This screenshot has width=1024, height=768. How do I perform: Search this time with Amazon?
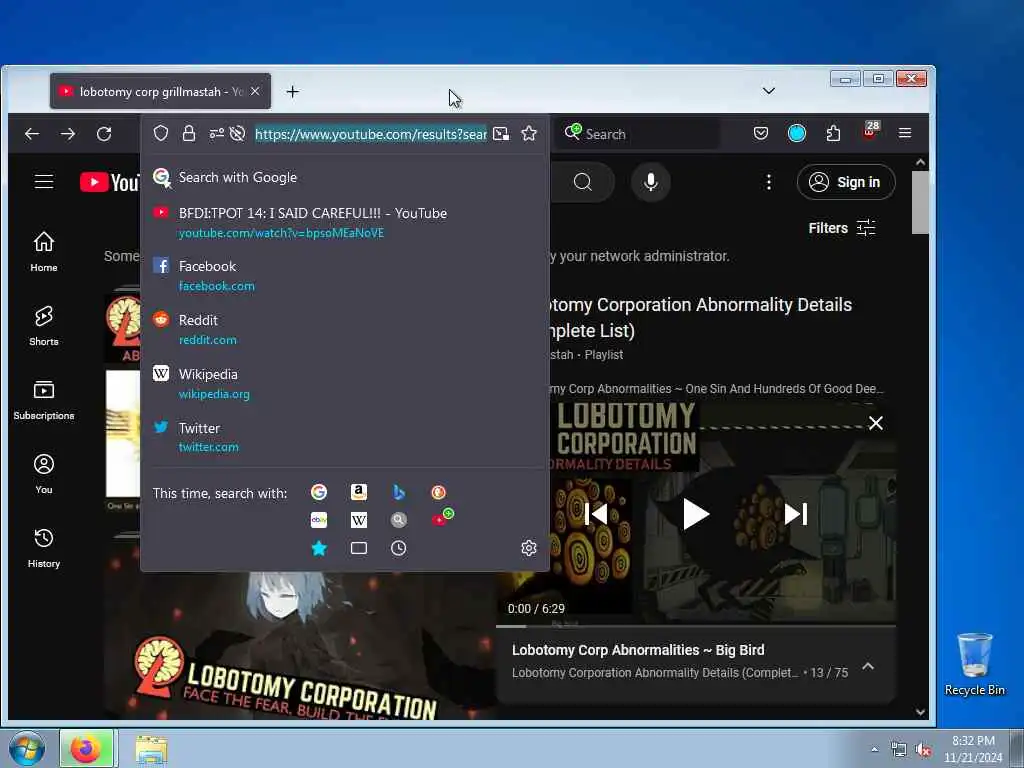[359, 492]
